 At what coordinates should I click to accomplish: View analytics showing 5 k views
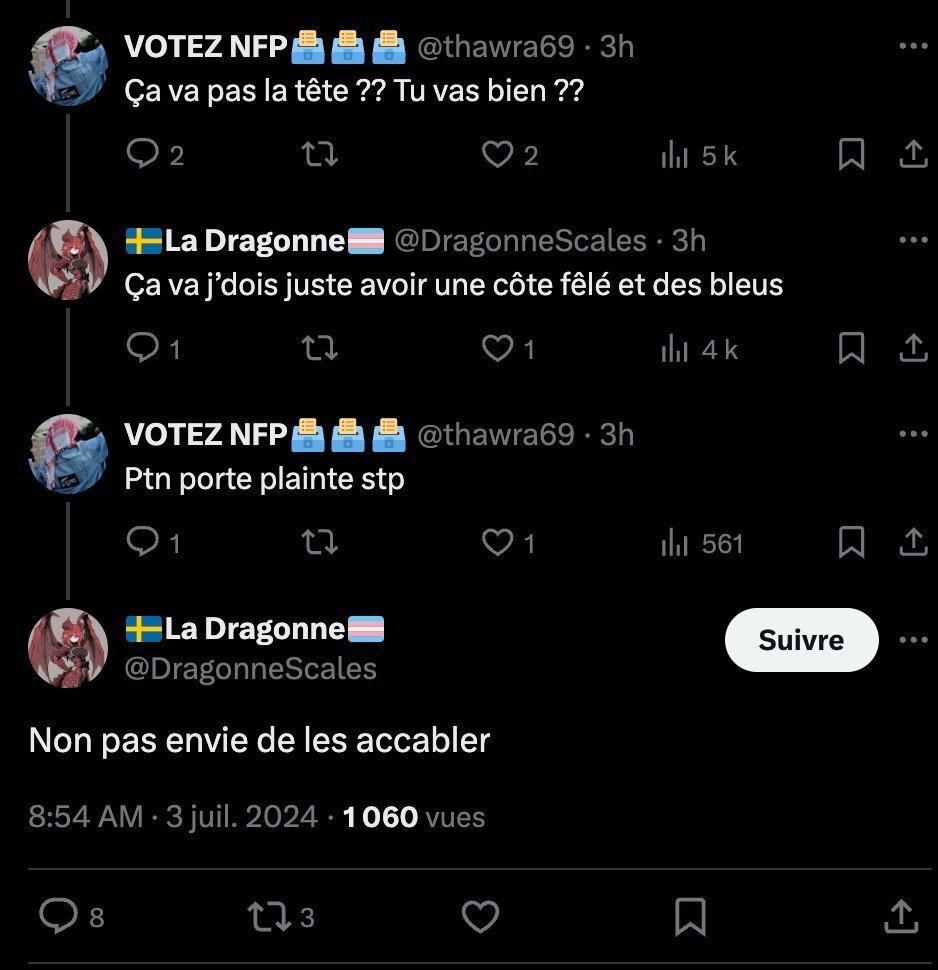tap(700, 155)
